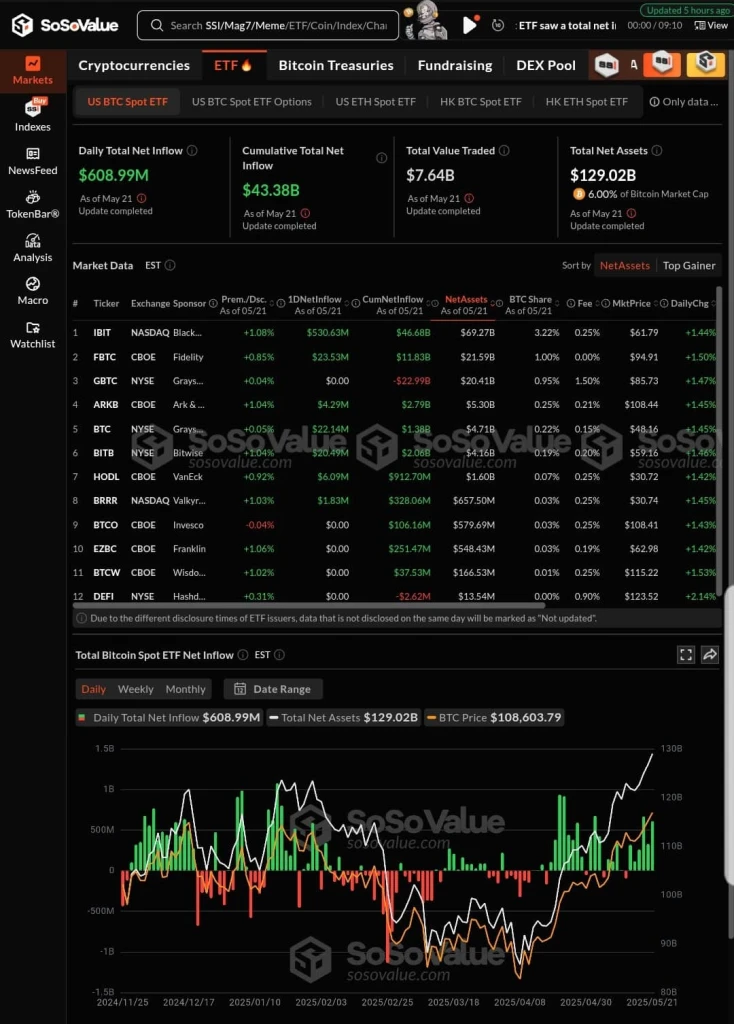The width and height of the screenshot is (734, 1024).
Task: Click info icon beside Total Value Traded
Action: [504, 150]
